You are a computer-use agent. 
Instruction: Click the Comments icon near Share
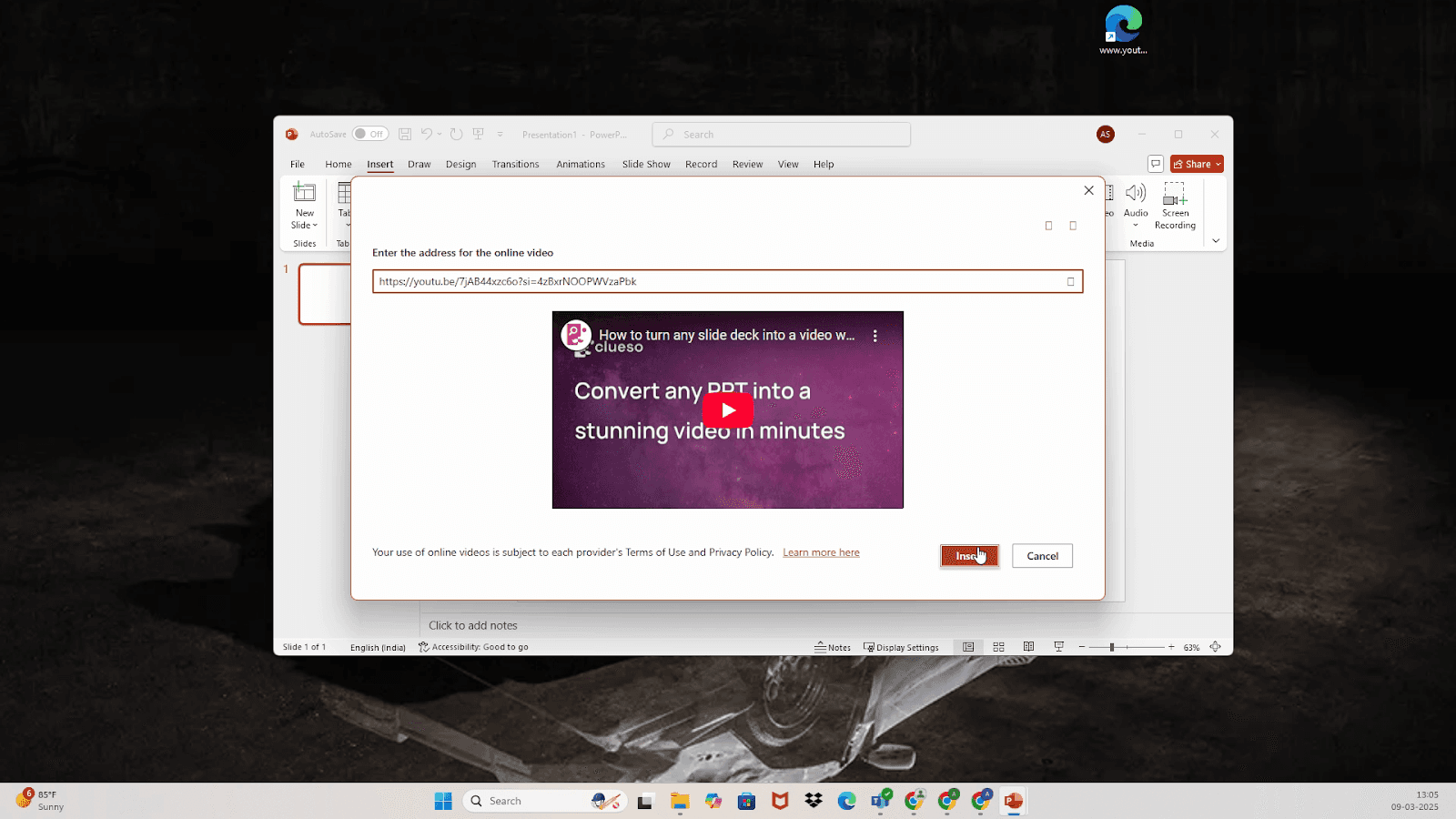1156,164
